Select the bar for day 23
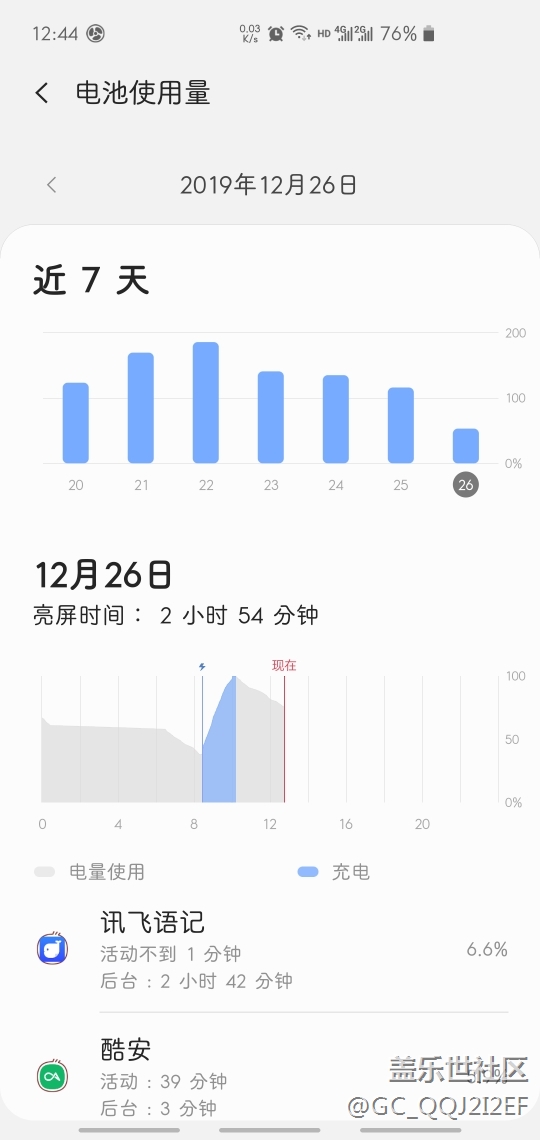The height and width of the screenshot is (1140, 540). (x=271, y=417)
